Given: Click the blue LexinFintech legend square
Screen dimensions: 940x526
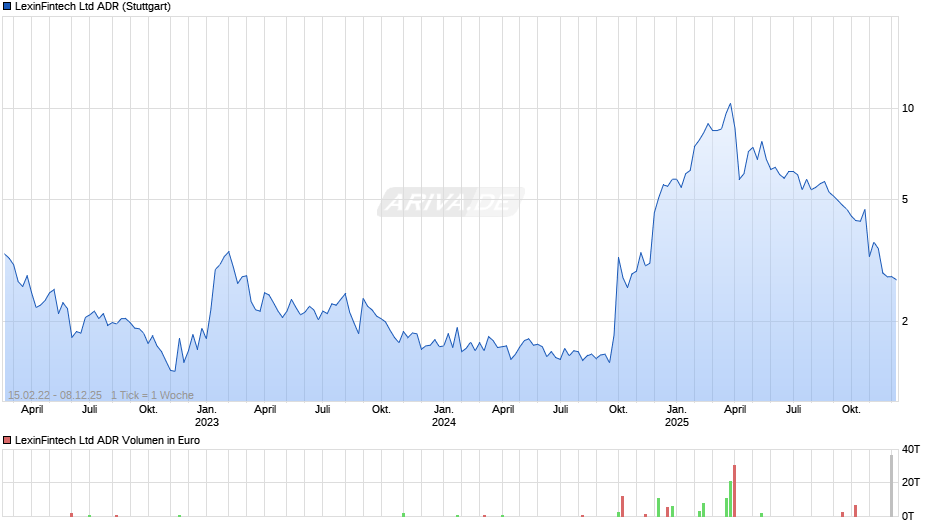Looking at the screenshot, I should pyautogui.click(x=7, y=7).
